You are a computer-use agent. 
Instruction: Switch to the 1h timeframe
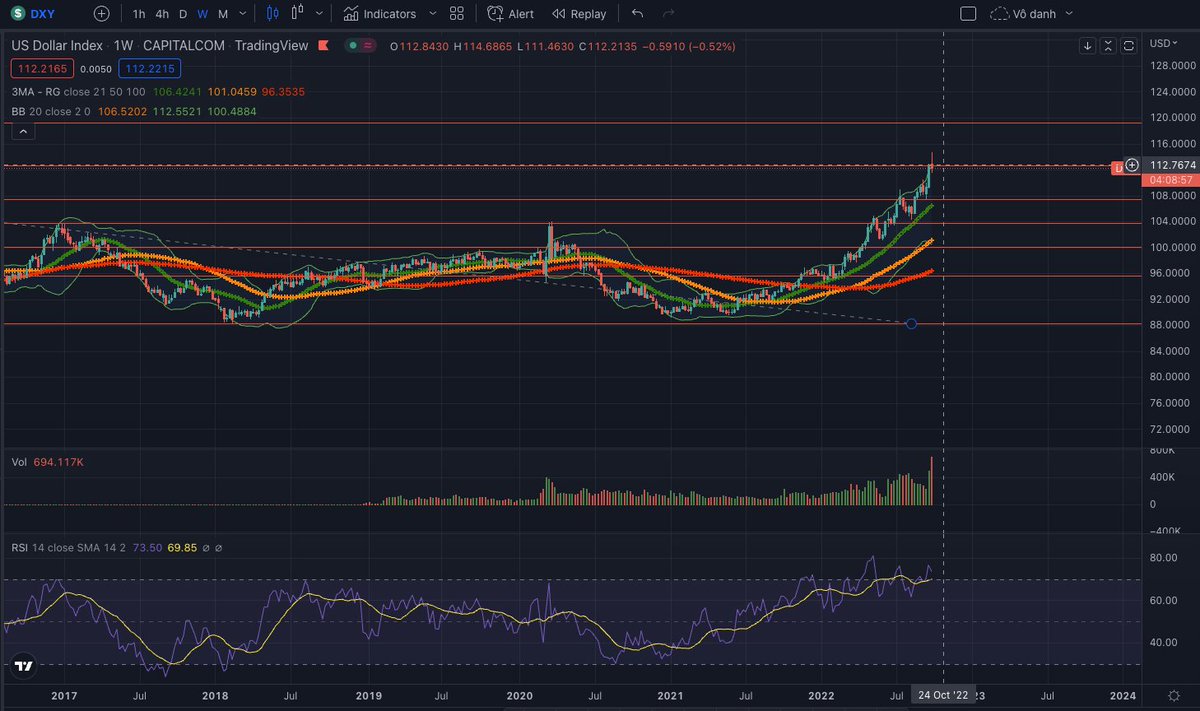click(139, 14)
